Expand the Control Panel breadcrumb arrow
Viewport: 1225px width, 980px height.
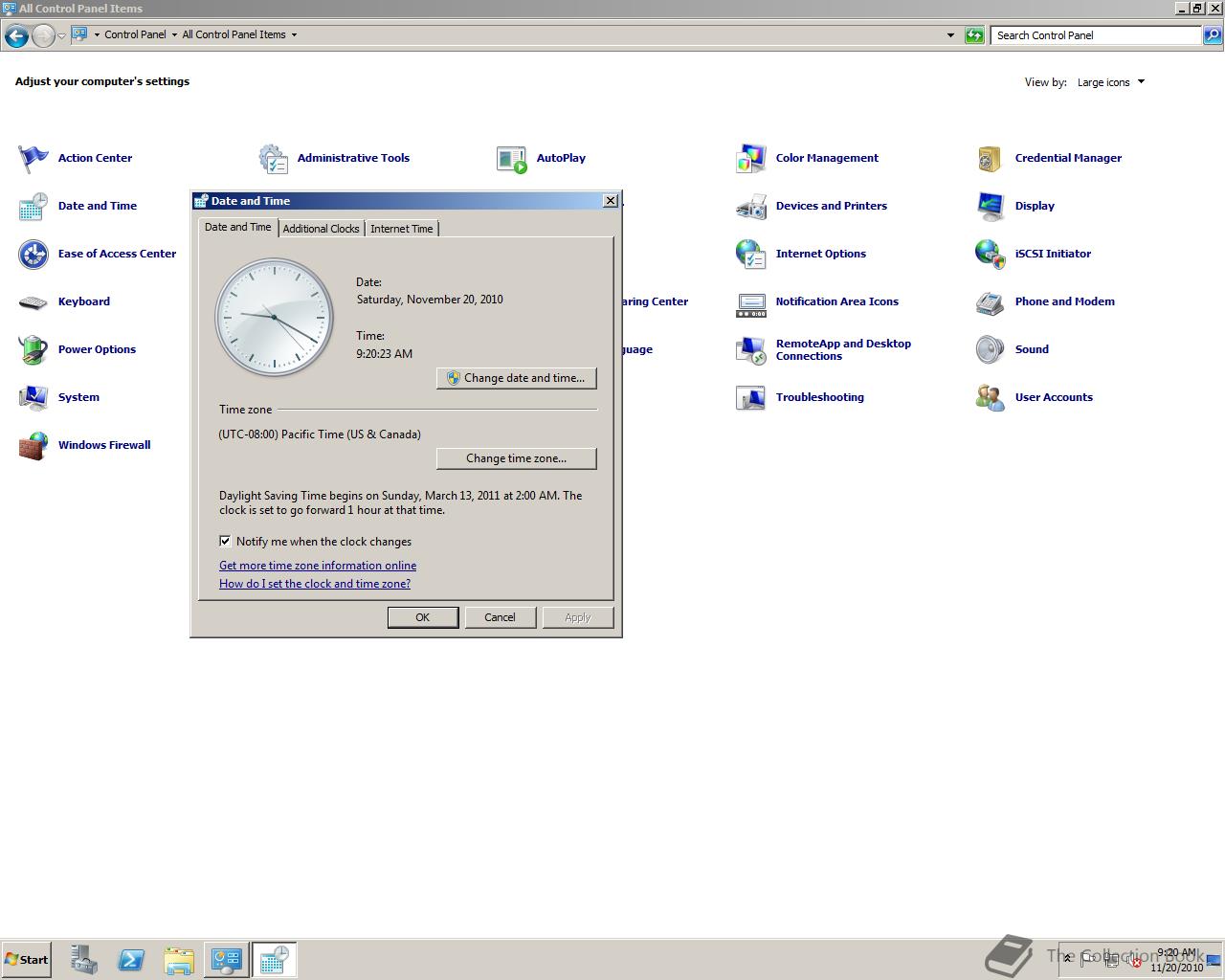[174, 34]
